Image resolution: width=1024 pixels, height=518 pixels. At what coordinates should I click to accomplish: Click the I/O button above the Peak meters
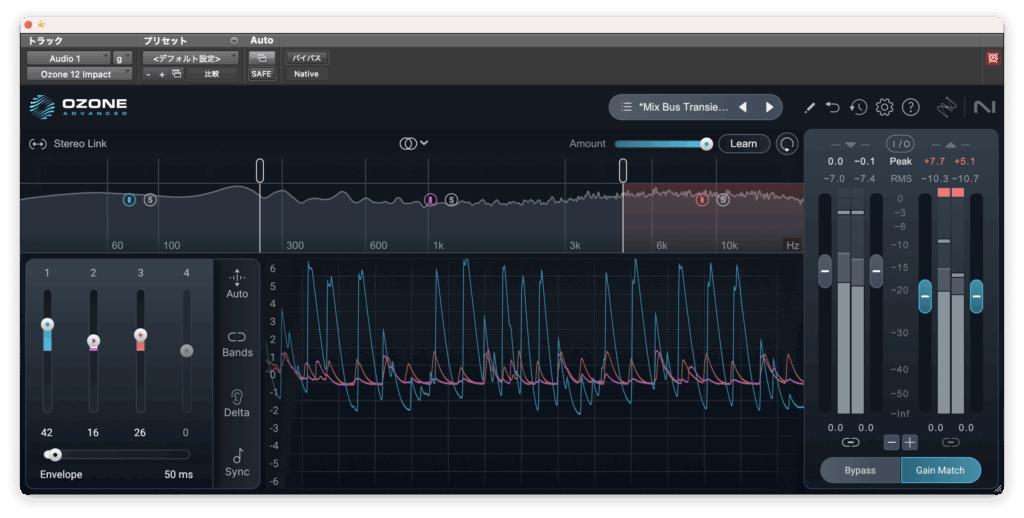[x=900, y=144]
